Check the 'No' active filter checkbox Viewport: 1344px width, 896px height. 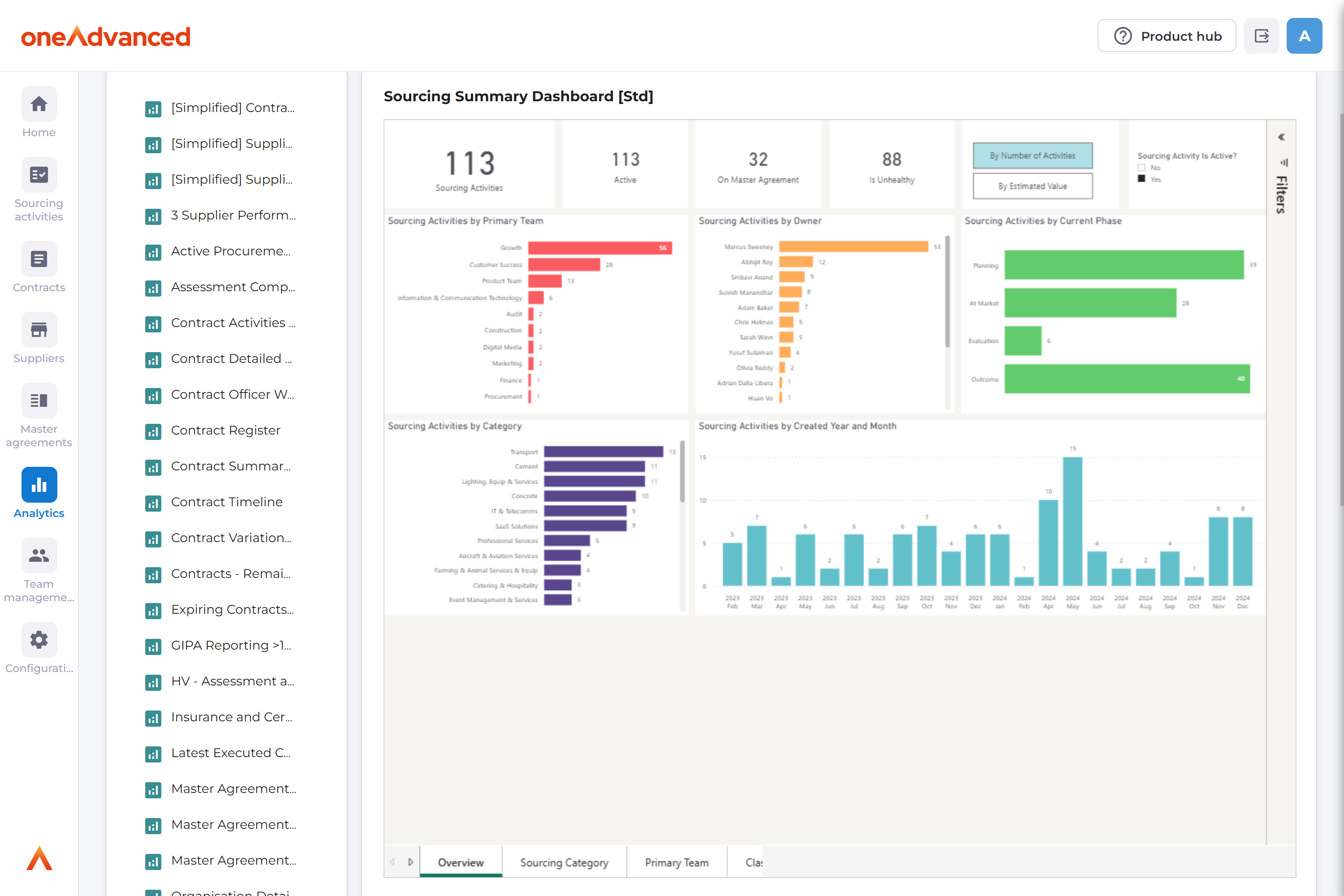coord(1141,168)
